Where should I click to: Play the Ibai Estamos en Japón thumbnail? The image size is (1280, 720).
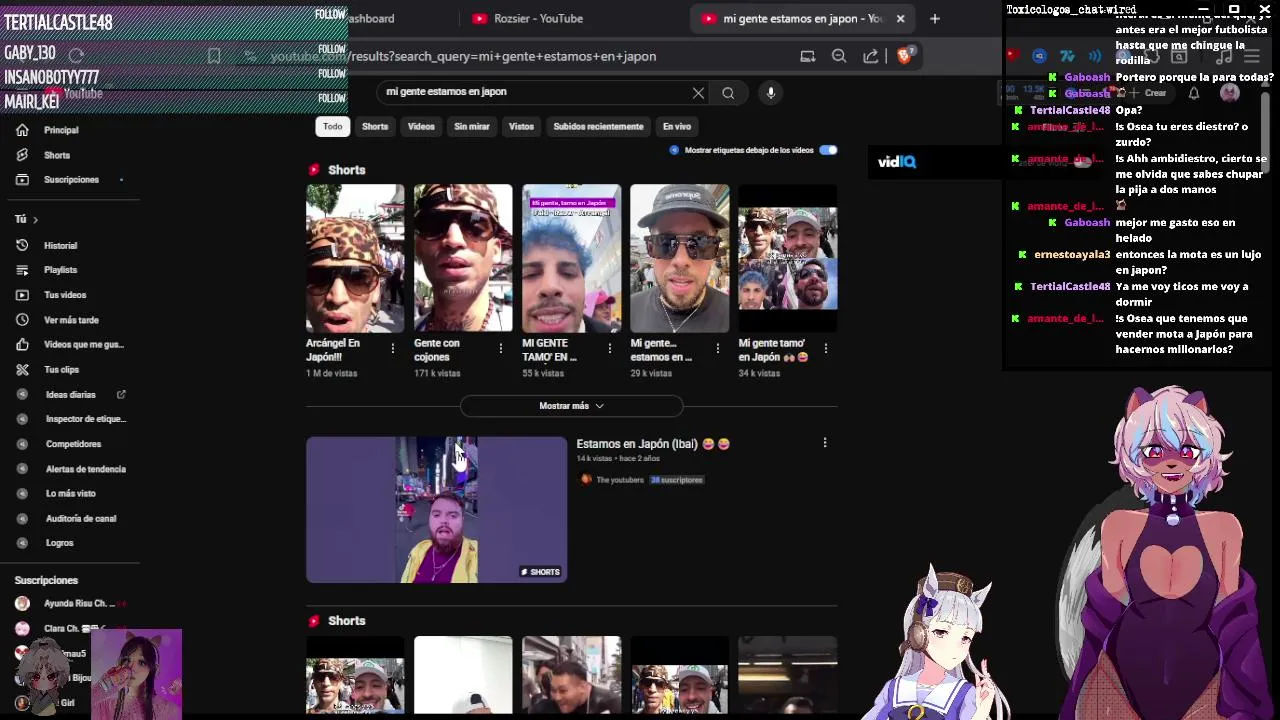coord(437,509)
